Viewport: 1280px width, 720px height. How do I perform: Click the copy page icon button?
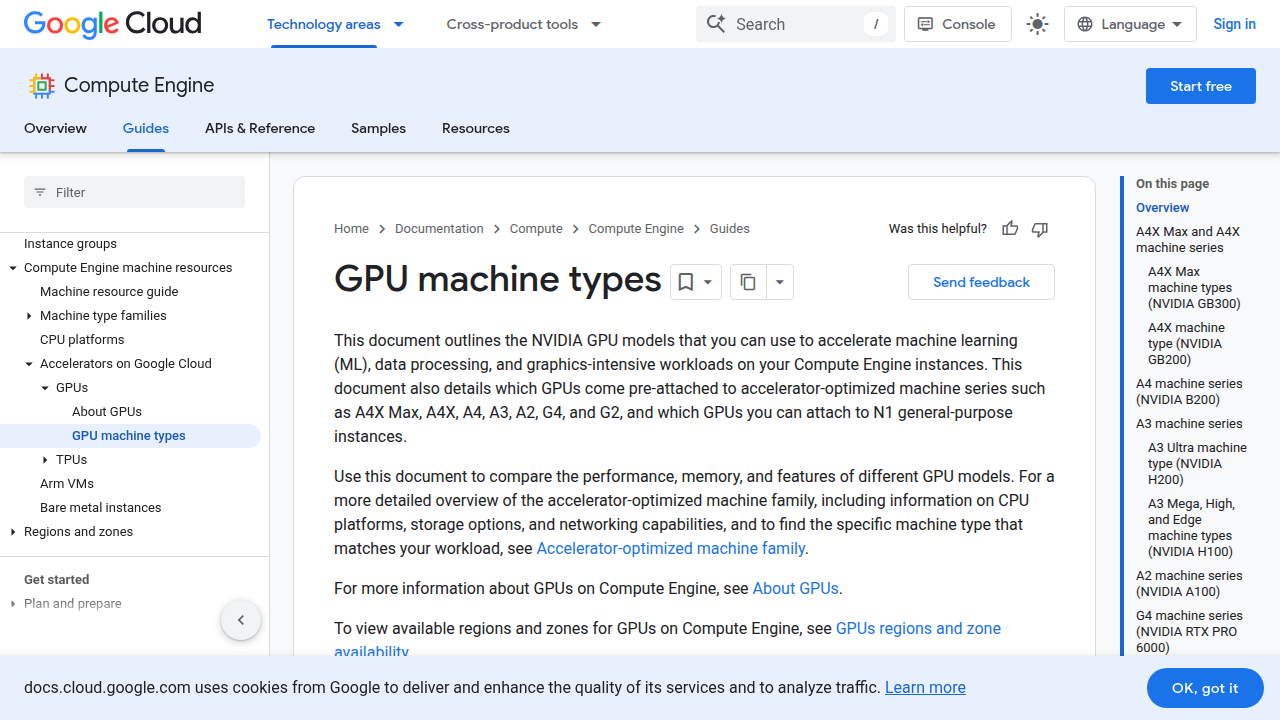pyautogui.click(x=748, y=282)
